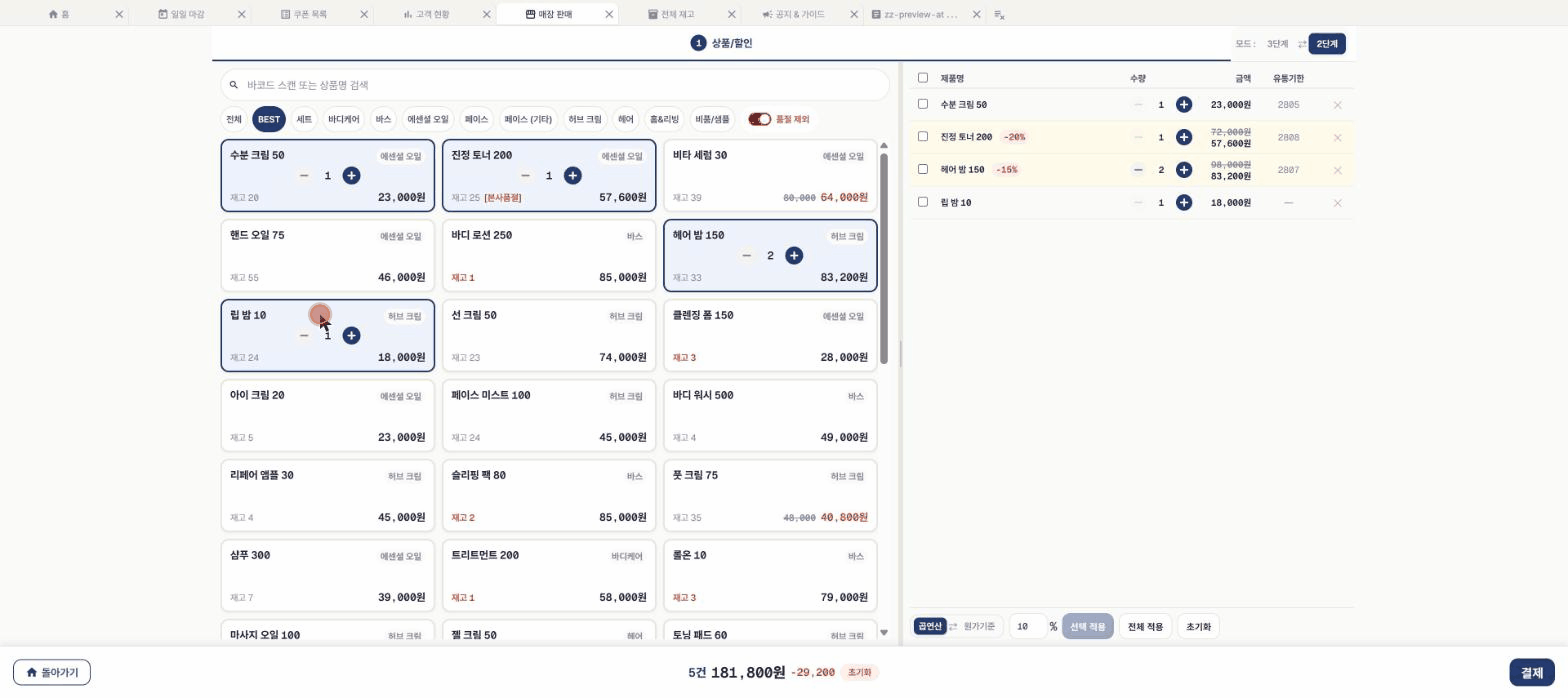Remove 수분 크림 50 from the cart list
The width and height of the screenshot is (1568, 698).
point(1337,105)
